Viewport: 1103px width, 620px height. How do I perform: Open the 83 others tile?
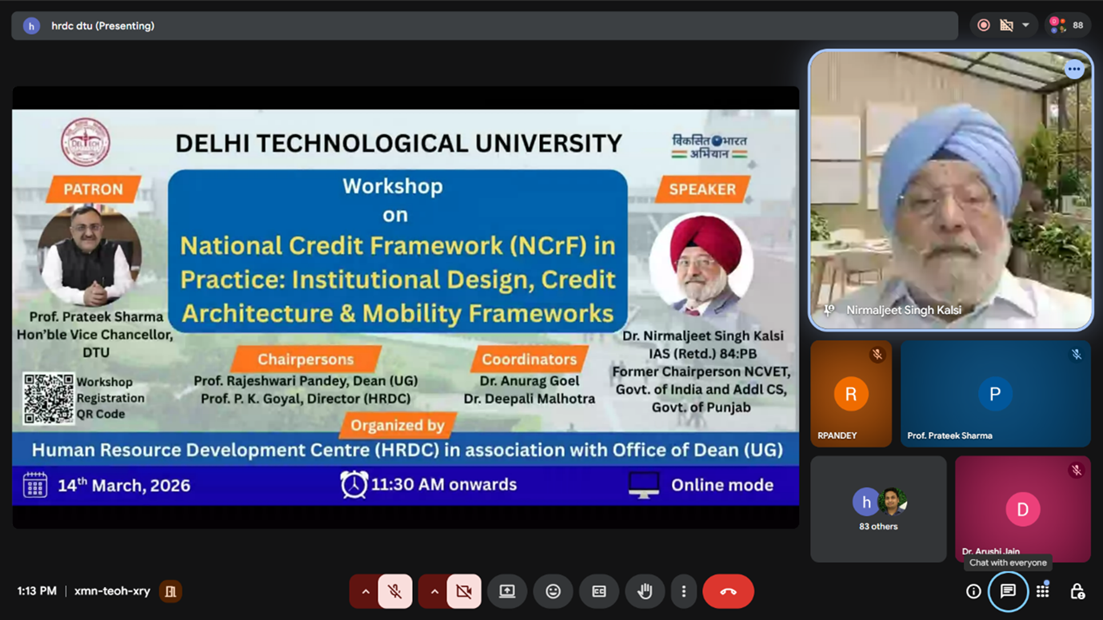pos(879,509)
